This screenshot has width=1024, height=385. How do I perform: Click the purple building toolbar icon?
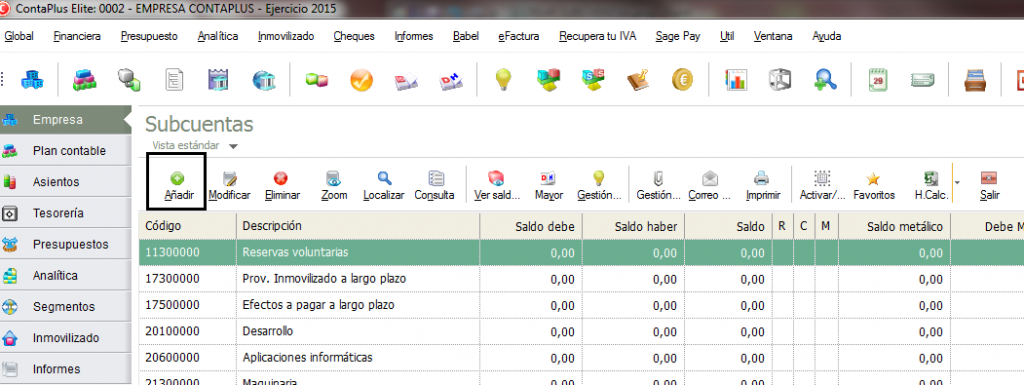point(219,80)
